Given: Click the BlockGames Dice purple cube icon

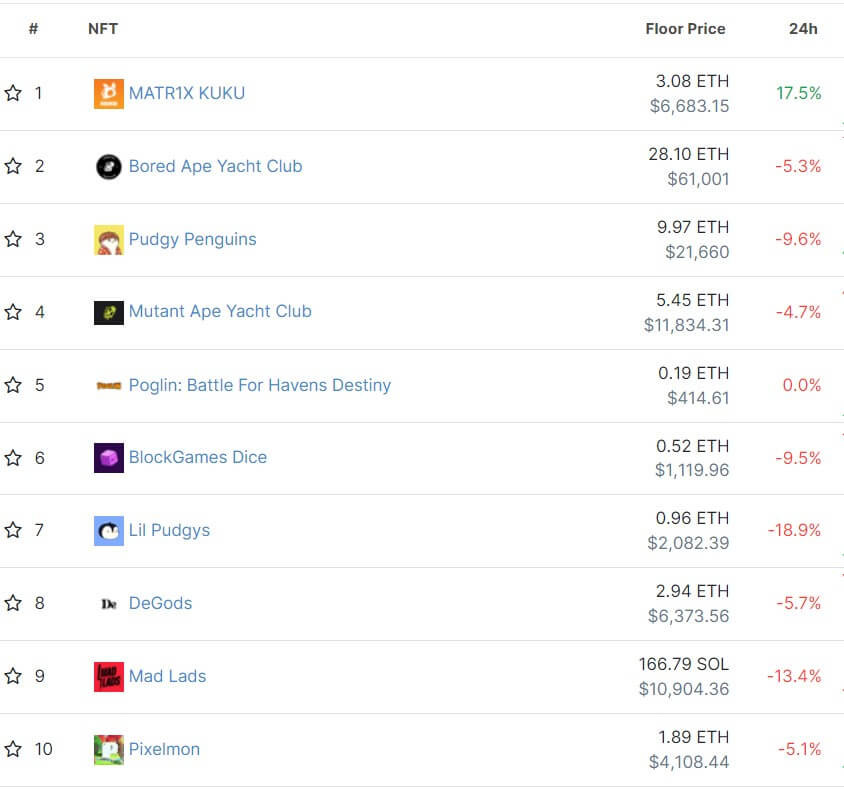Looking at the screenshot, I should point(109,458).
